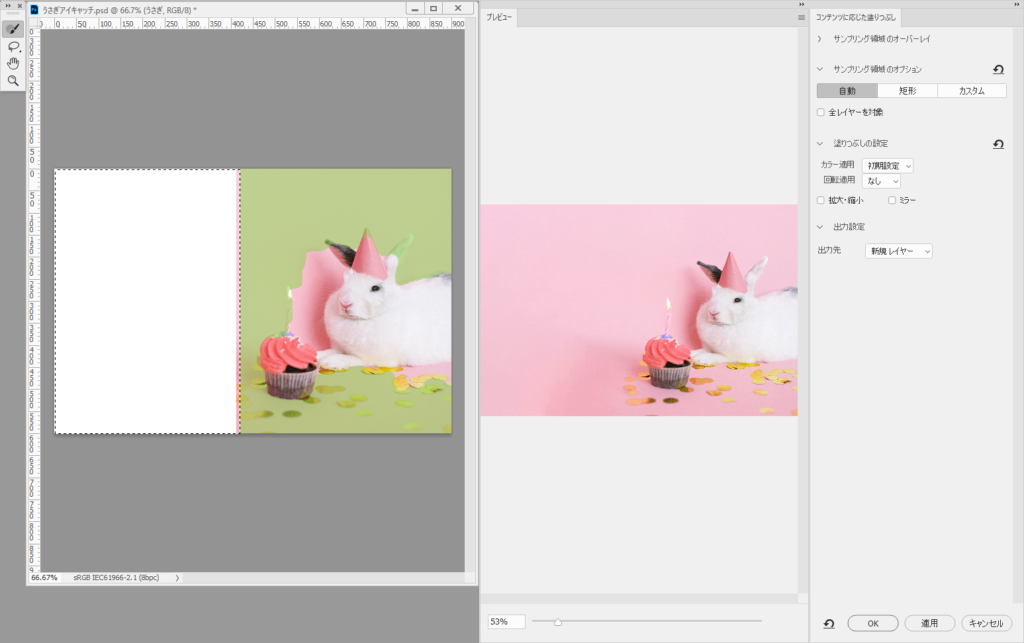
Task: Click the 53% preview zoom field
Action: click(506, 622)
